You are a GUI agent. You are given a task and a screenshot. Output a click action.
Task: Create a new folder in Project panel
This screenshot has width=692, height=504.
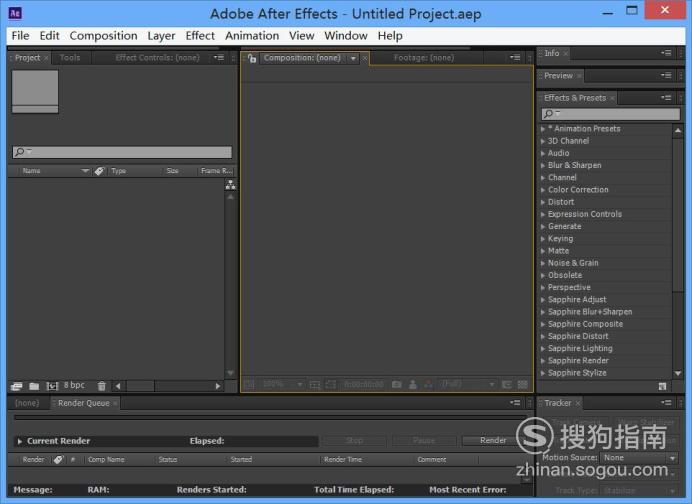pos(34,386)
